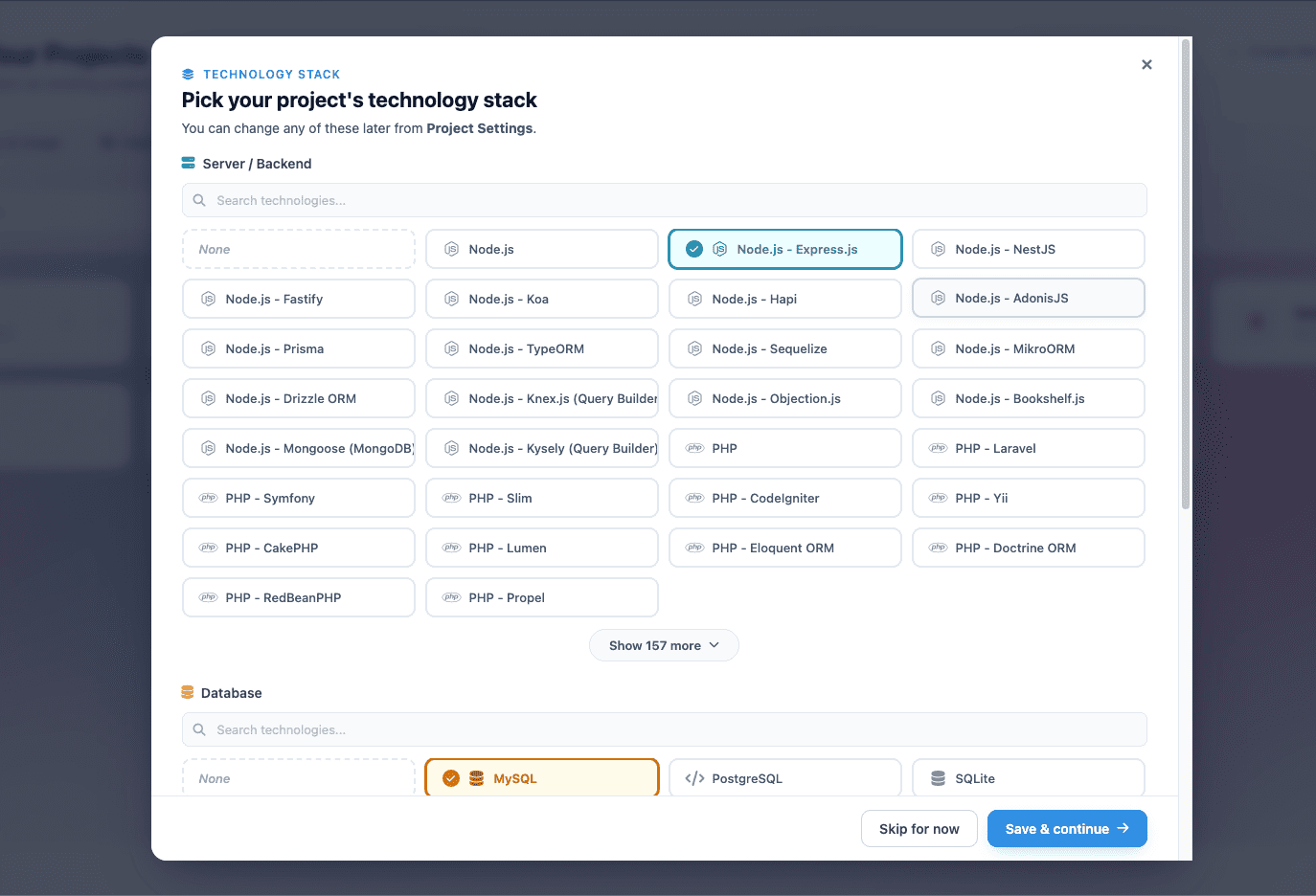Select None for Server / Backend
The image size is (1316, 896).
coord(299,249)
